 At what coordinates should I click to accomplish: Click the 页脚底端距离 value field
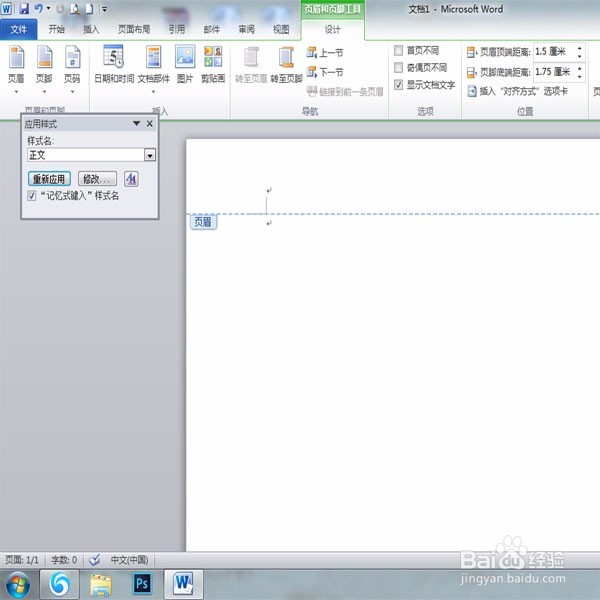pos(554,72)
